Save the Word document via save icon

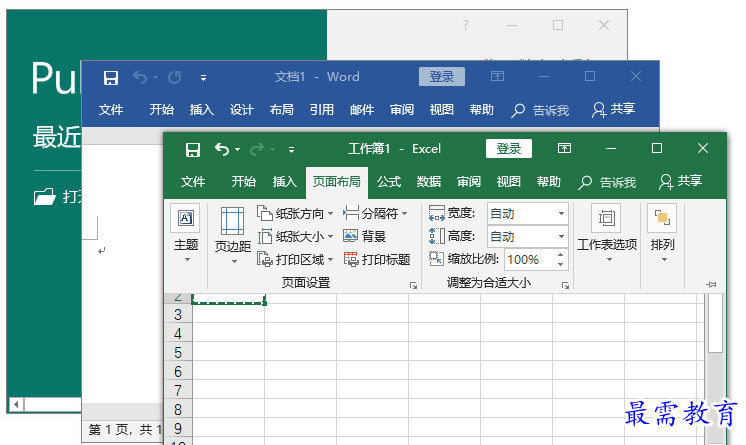click(x=111, y=78)
